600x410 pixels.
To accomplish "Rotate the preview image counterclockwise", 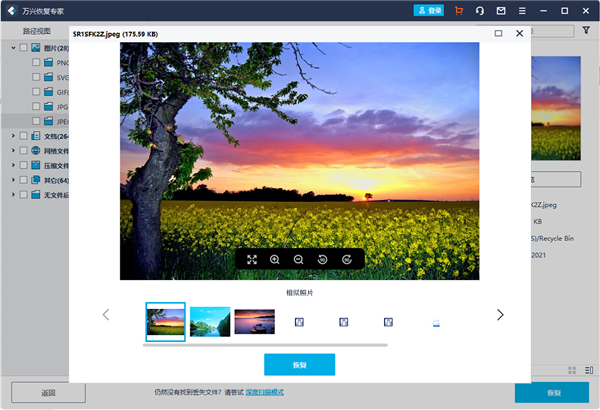I will coord(322,259).
